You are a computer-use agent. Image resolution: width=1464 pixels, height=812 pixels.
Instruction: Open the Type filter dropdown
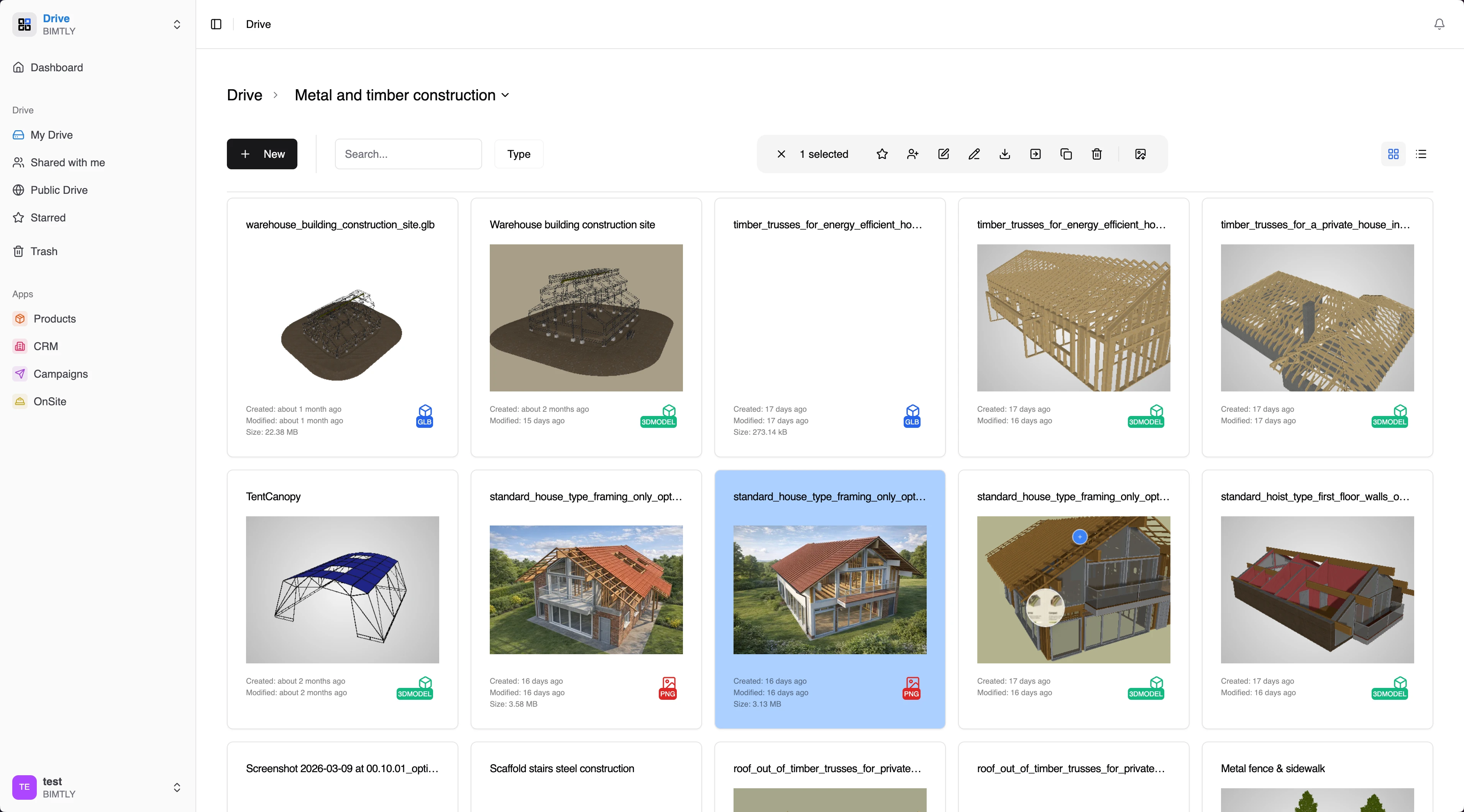pos(518,154)
